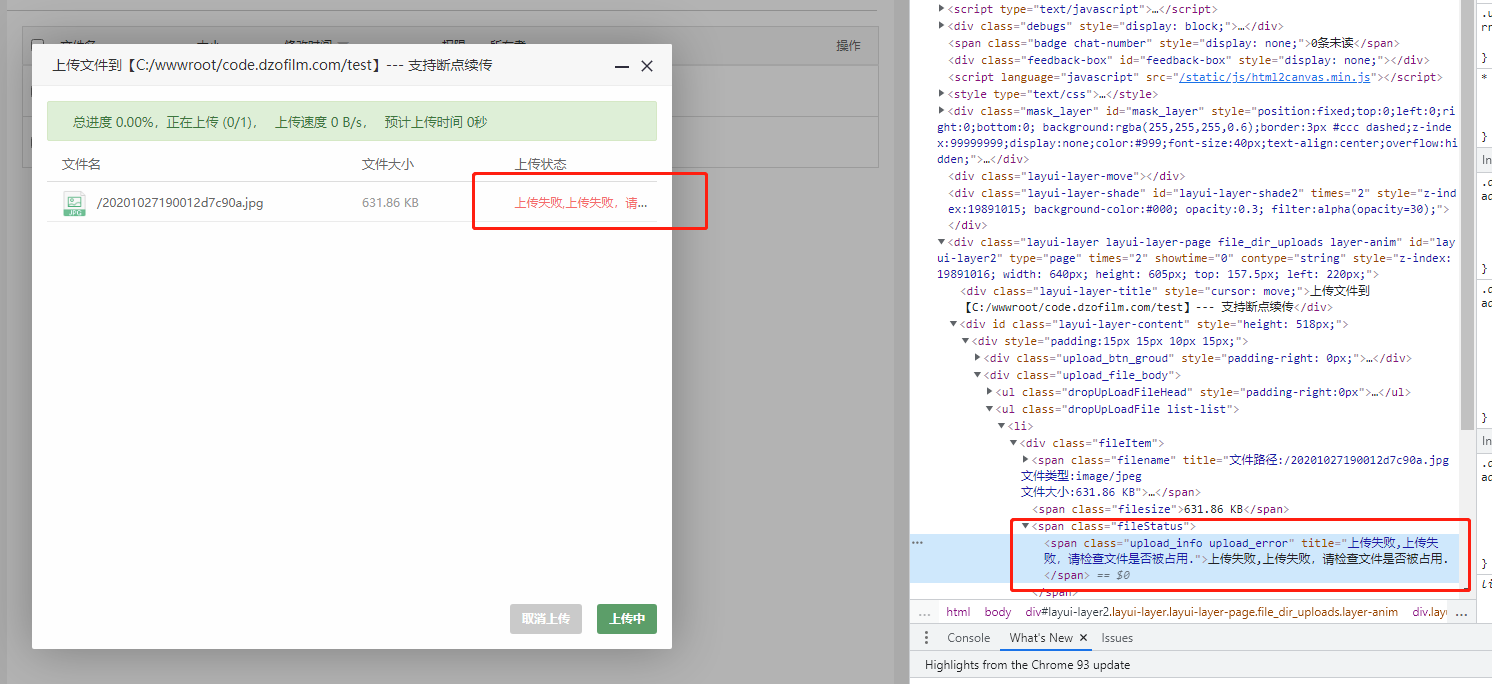The image size is (1492, 684).
Task: Collapse the layui-layer2 div node
Action: [941, 241]
